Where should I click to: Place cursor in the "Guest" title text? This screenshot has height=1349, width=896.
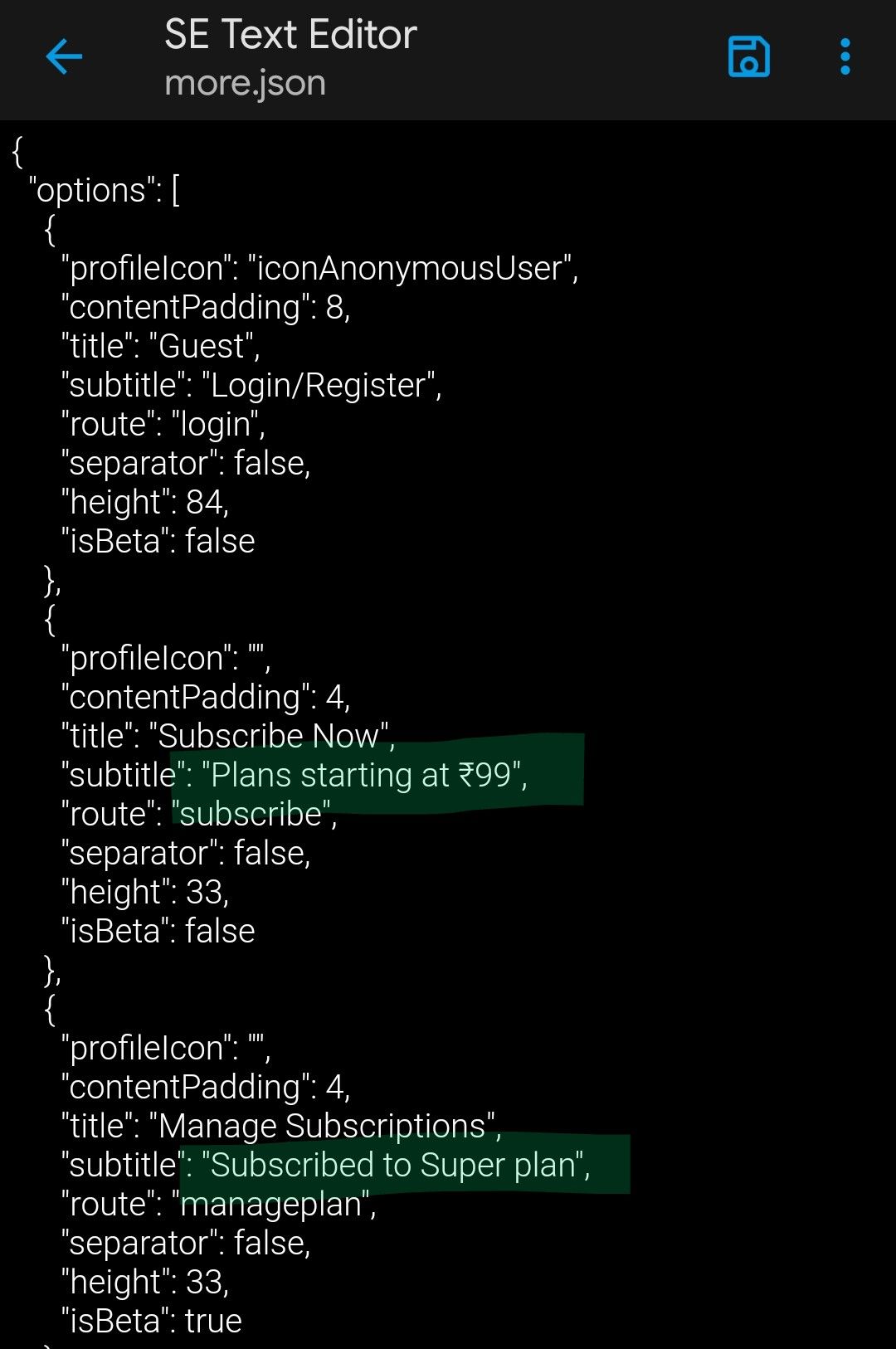tap(202, 346)
